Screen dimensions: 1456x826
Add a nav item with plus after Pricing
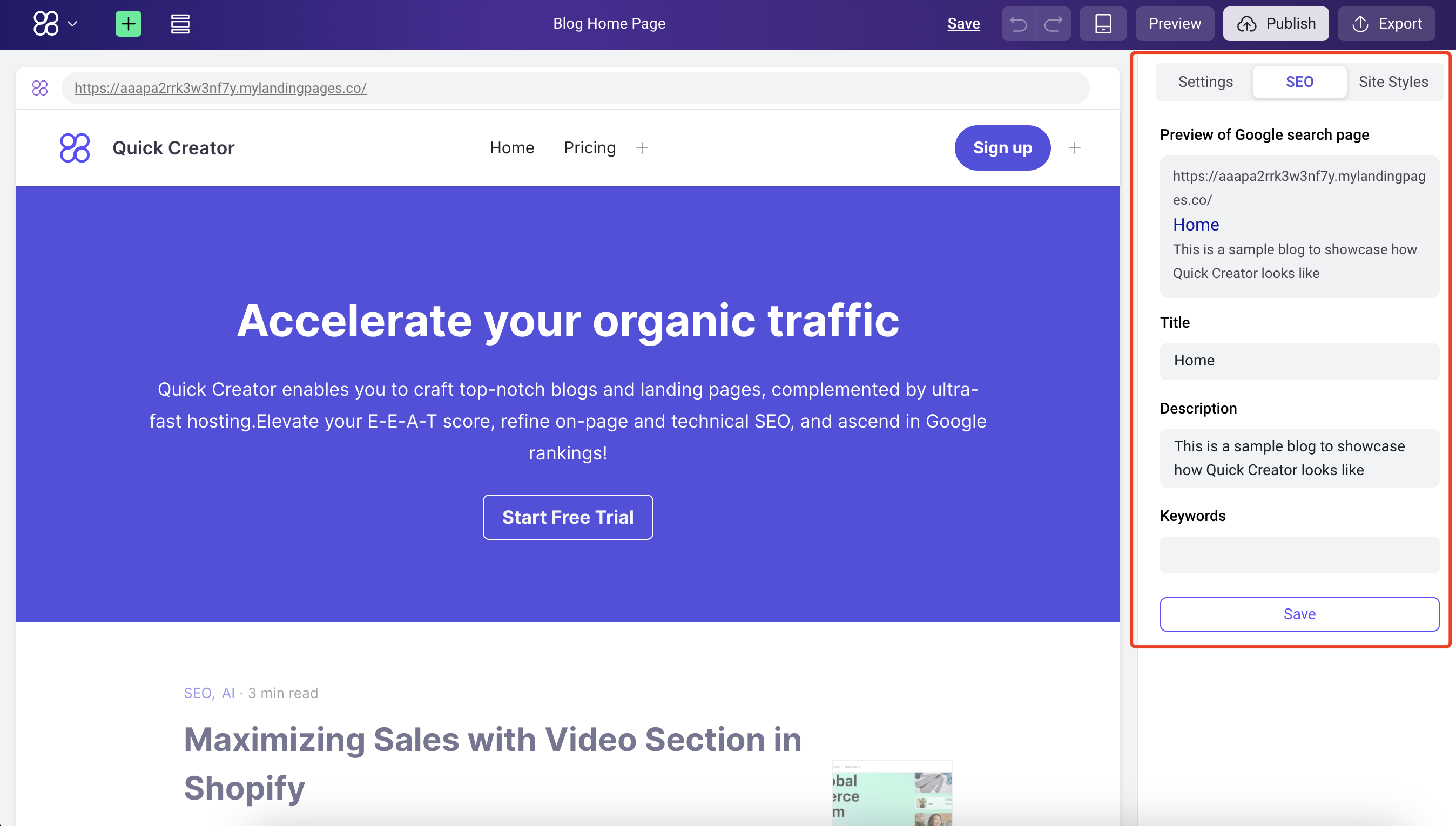(x=642, y=148)
